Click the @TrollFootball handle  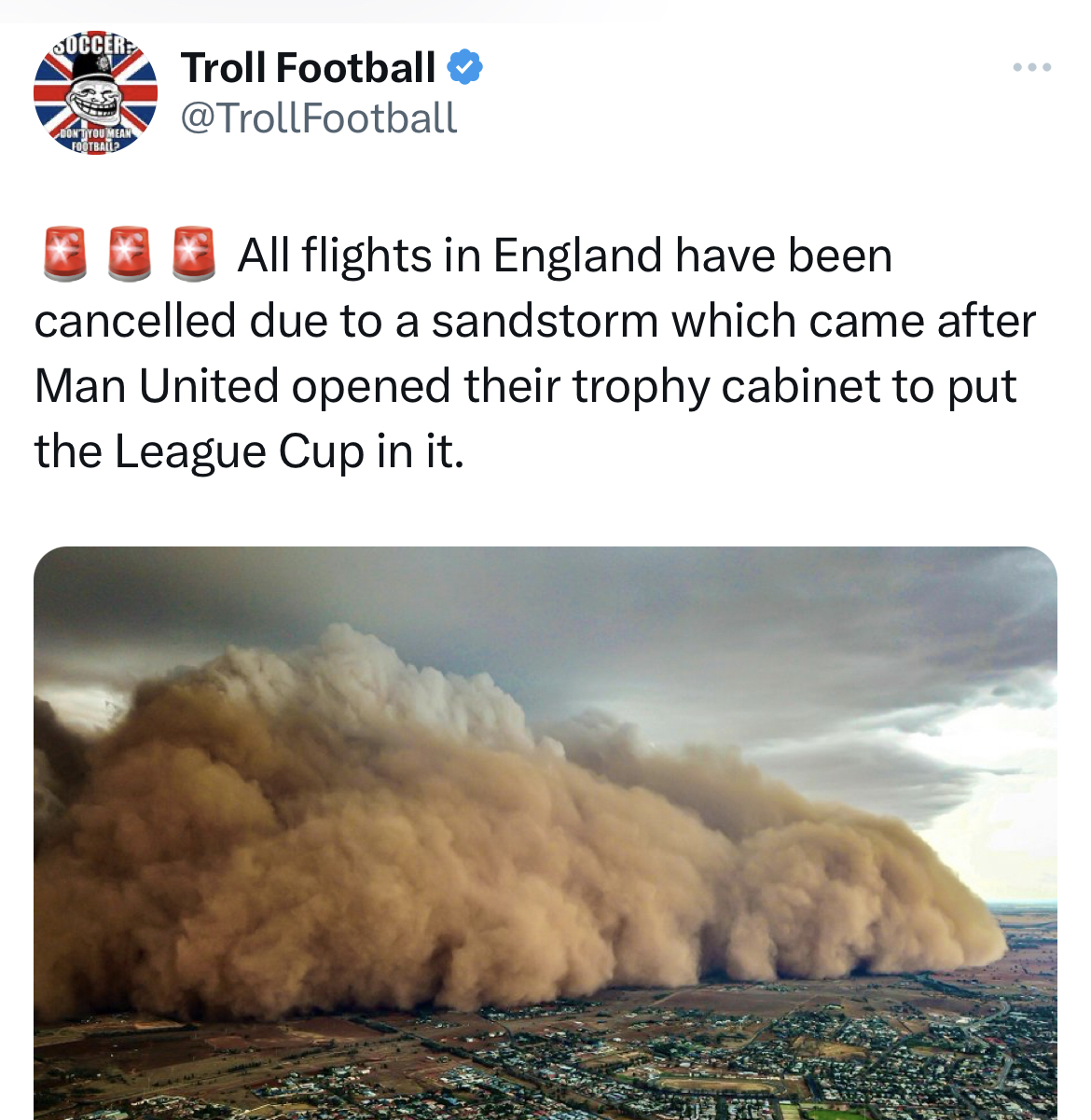318,118
